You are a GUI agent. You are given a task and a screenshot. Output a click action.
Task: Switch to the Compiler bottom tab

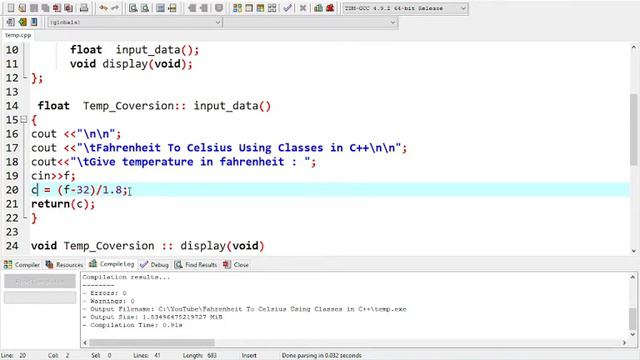22,264
